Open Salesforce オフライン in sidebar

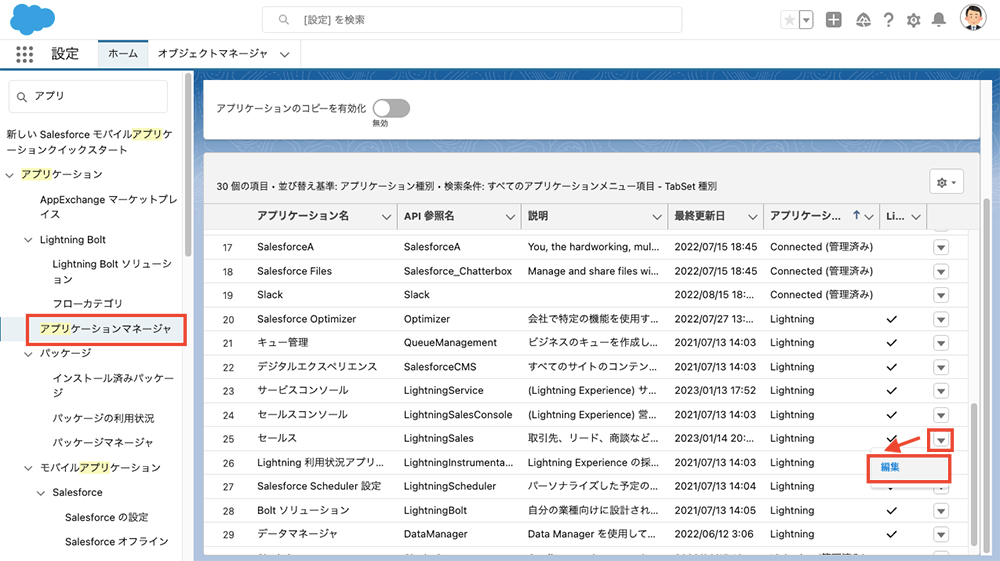(x=117, y=542)
